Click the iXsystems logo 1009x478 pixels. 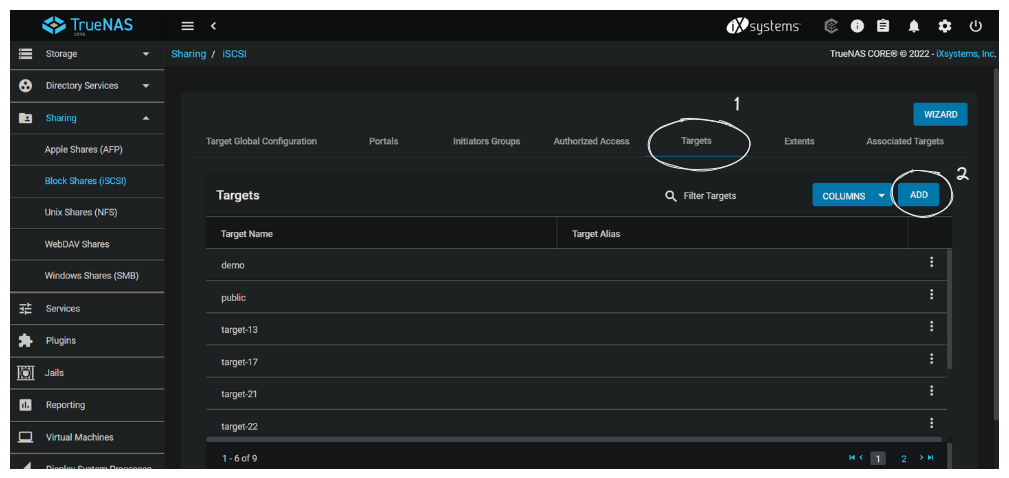(763, 26)
